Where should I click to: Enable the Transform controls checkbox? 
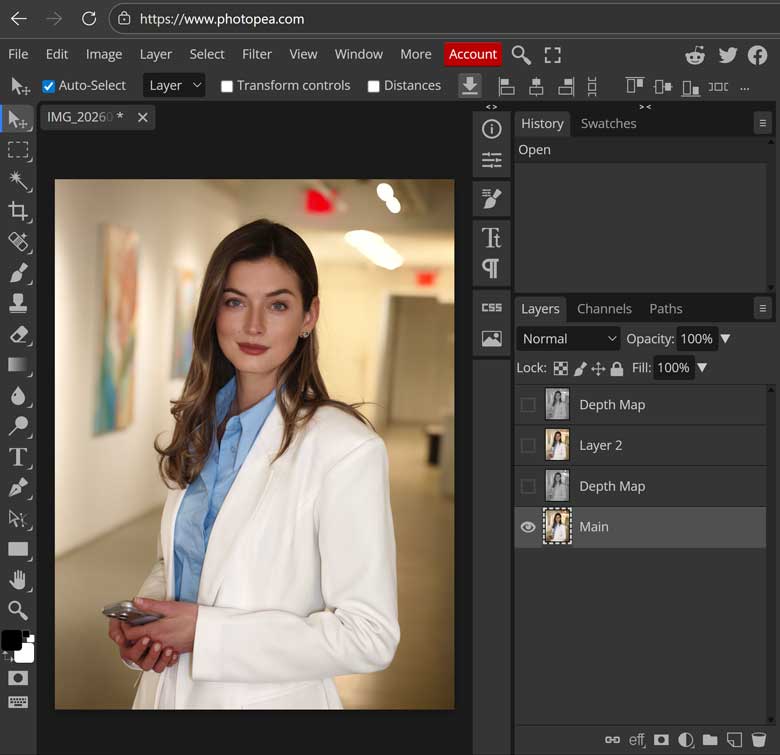tap(227, 87)
